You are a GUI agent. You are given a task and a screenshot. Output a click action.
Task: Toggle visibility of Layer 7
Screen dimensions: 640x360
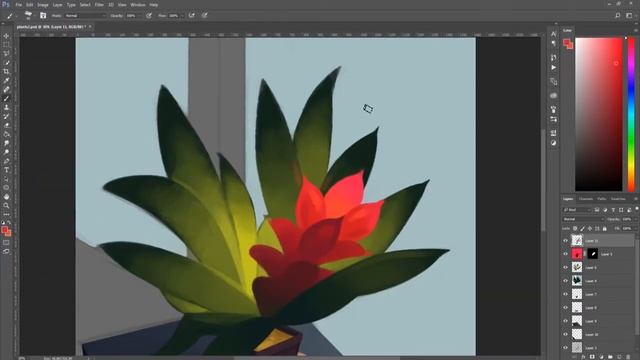(x=566, y=294)
